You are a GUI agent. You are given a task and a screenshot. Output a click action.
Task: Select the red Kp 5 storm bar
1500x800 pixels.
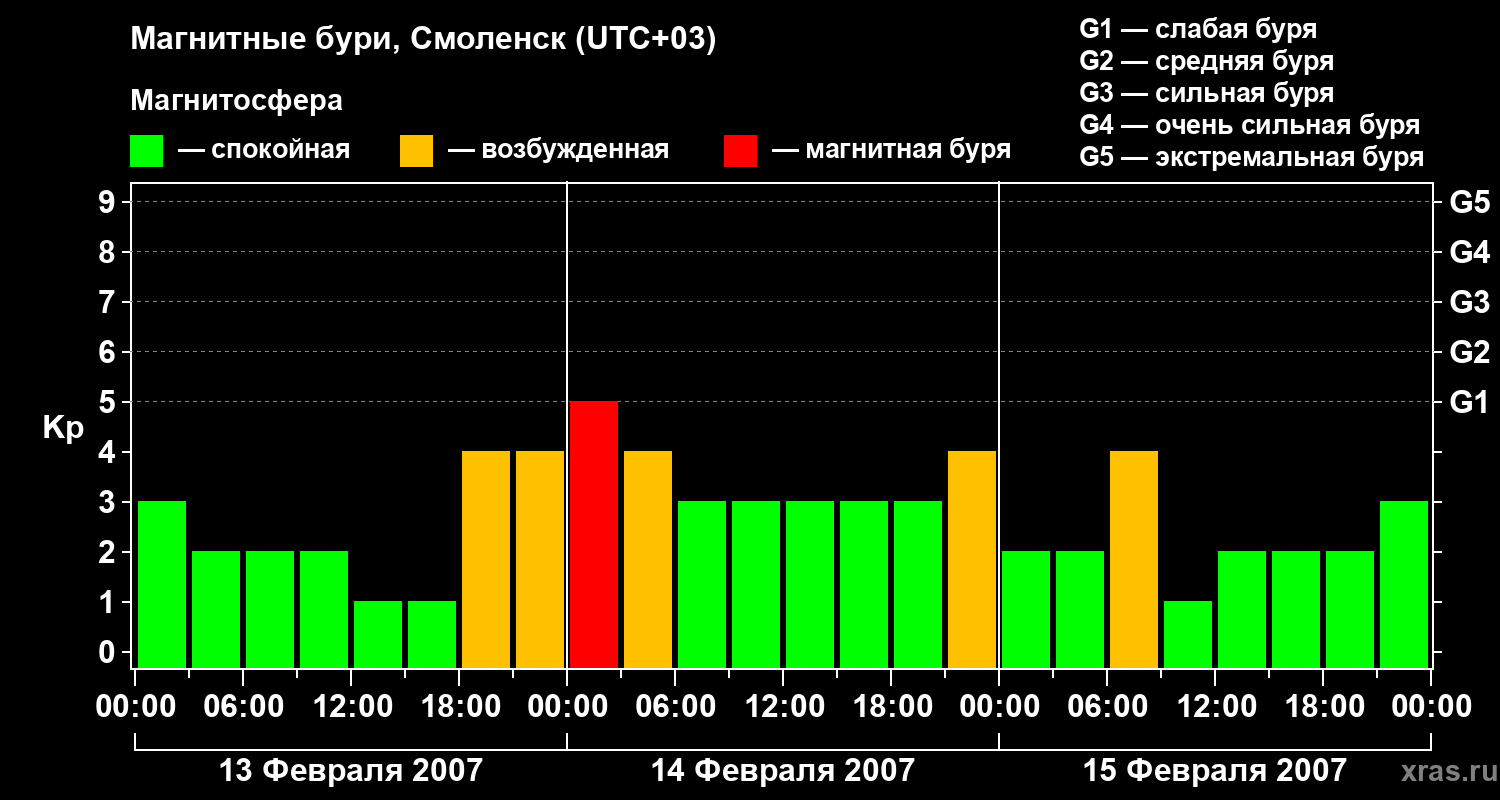click(x=594, y=535)
